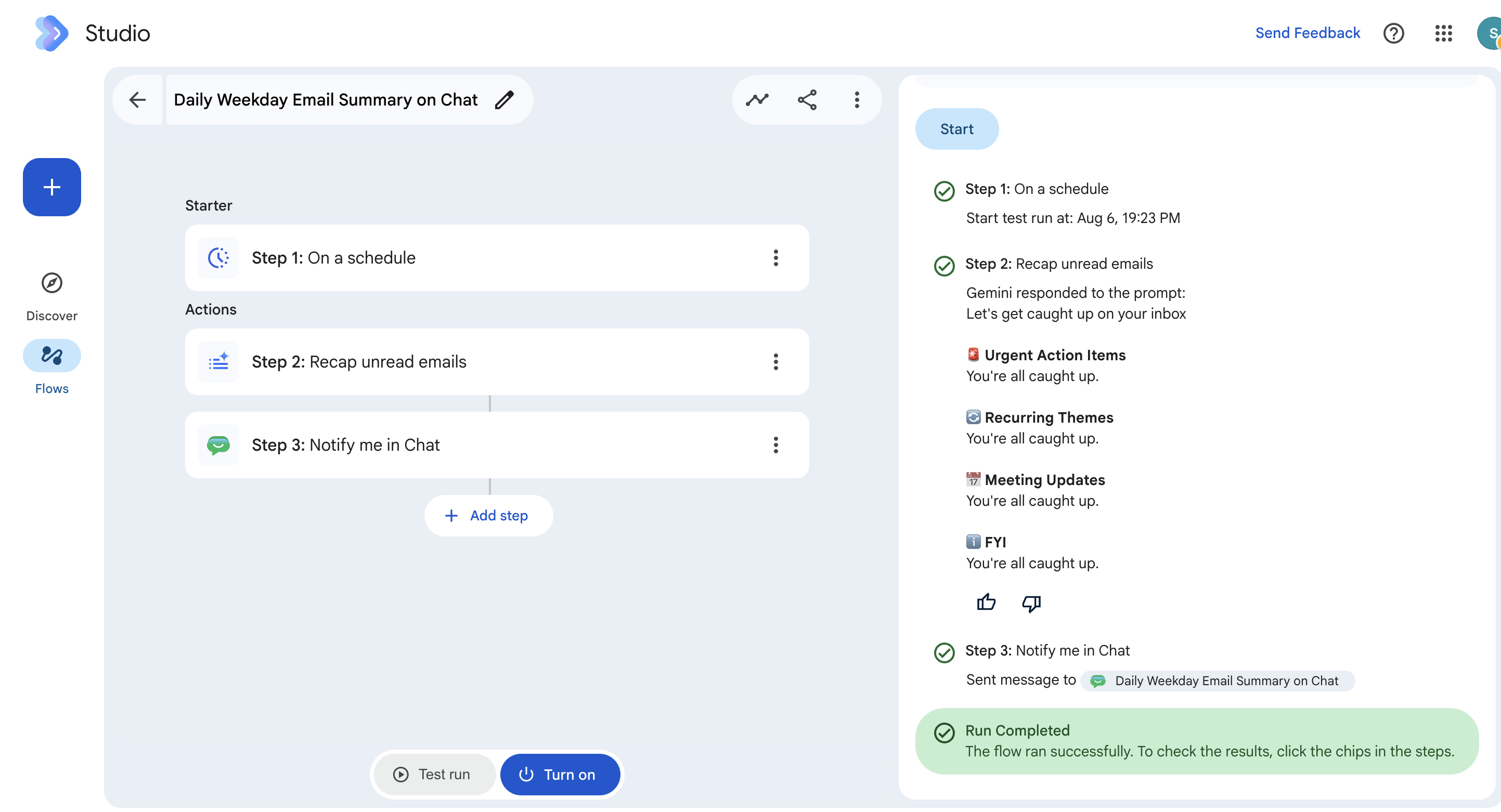Screen dimensions: 1501x812
Task: Open Step 3 three-dot menu
Action: click(x=775, y=445)
